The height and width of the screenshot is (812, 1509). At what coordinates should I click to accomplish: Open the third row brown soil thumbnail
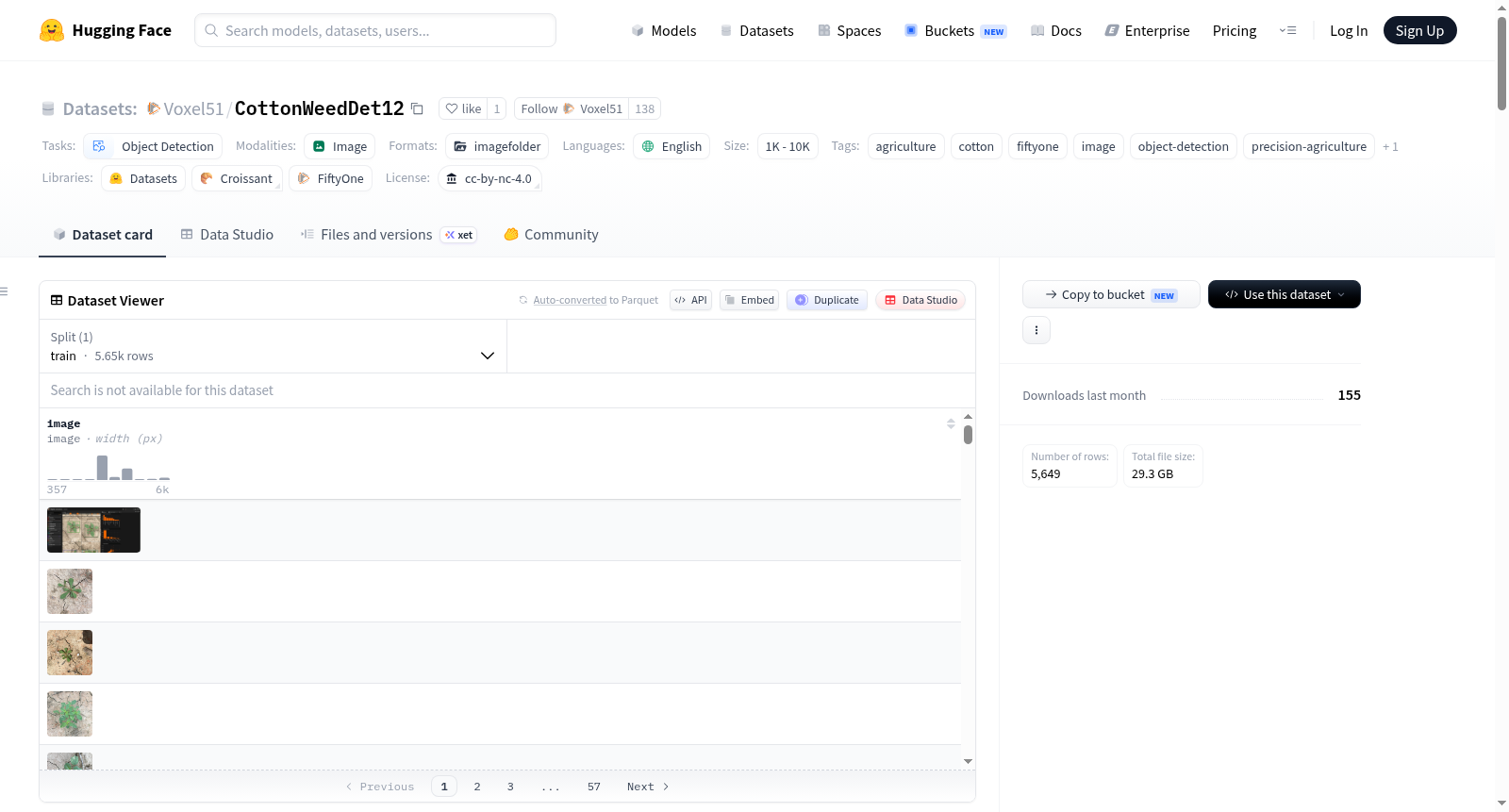tap(70, 653)
